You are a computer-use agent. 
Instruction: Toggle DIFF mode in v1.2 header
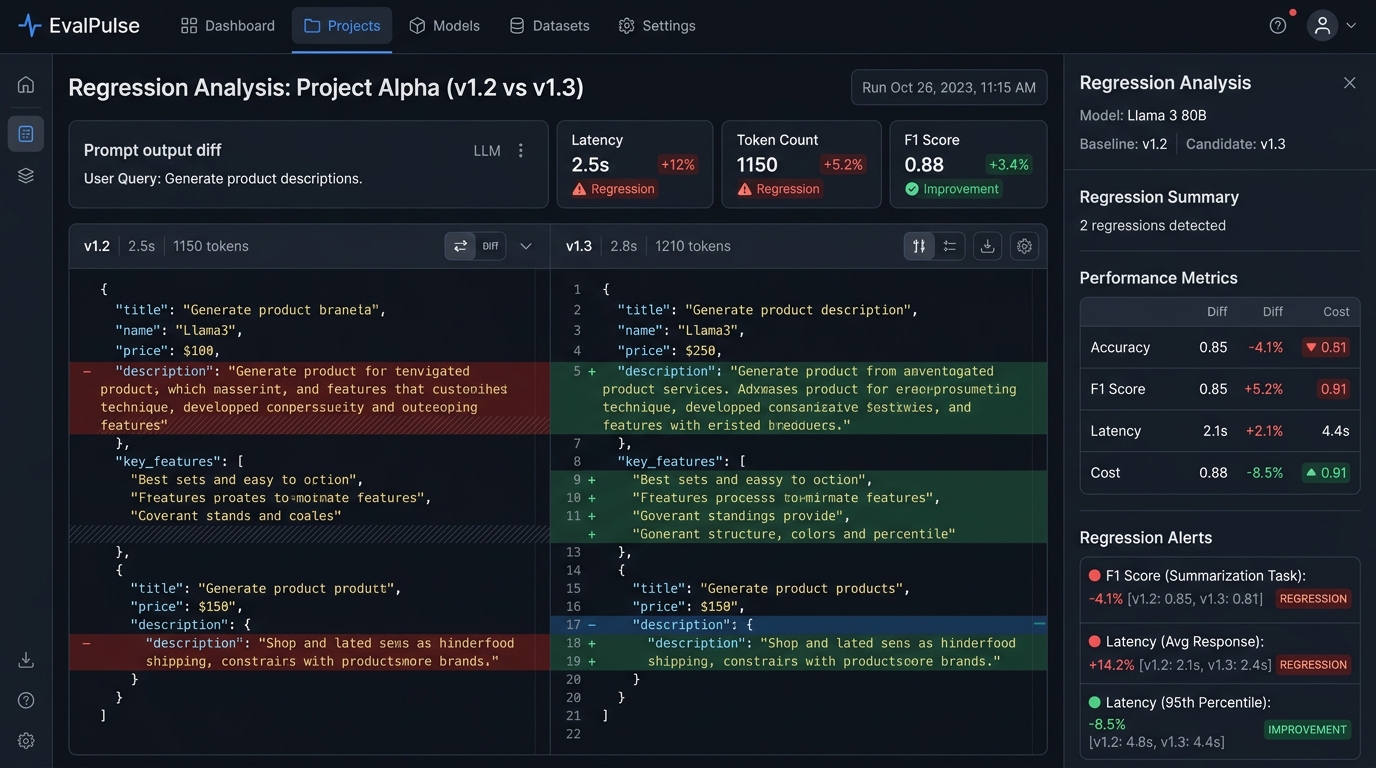491,246
